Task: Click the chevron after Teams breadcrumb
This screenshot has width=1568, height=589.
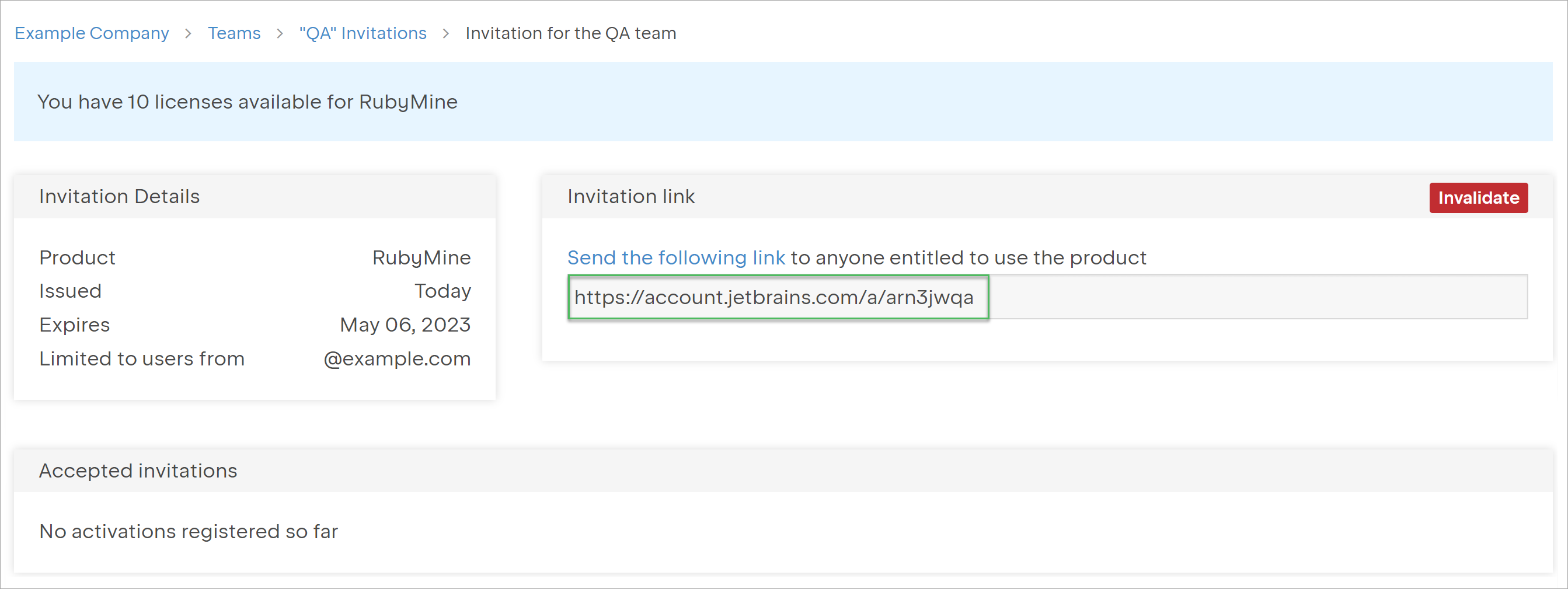Action: (x=280, y=33)
